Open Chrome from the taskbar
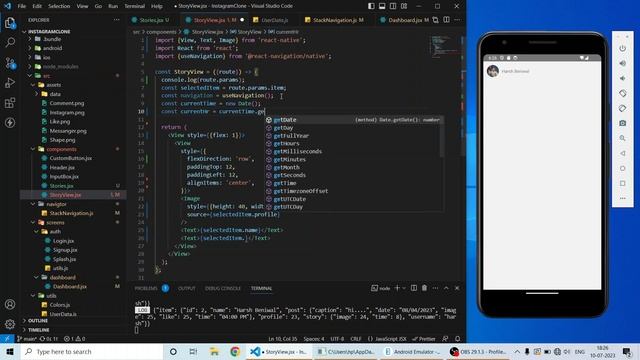The image size is (640, 360). [235, 351]
